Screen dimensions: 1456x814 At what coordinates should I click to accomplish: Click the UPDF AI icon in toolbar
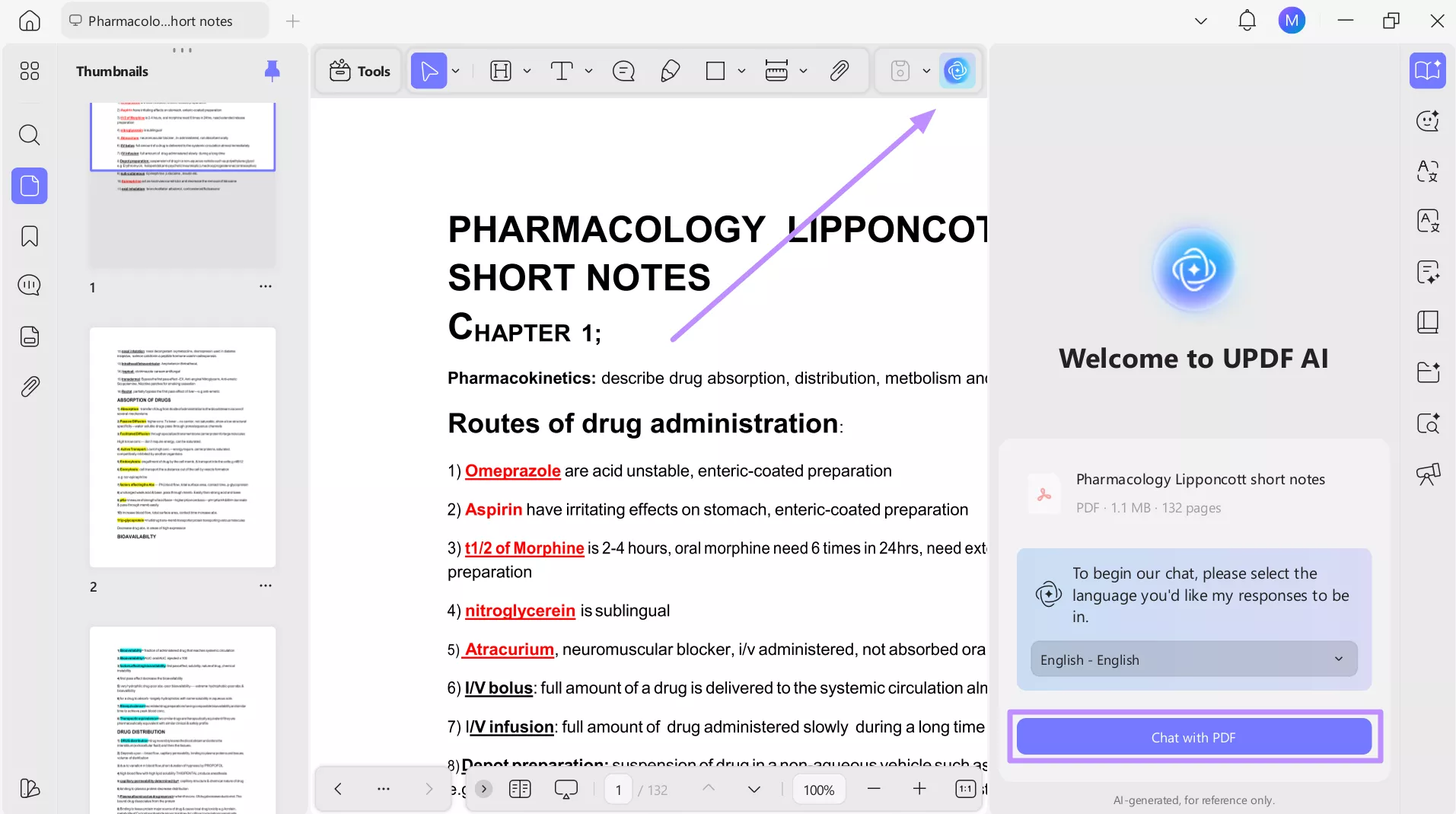[957, 71]
